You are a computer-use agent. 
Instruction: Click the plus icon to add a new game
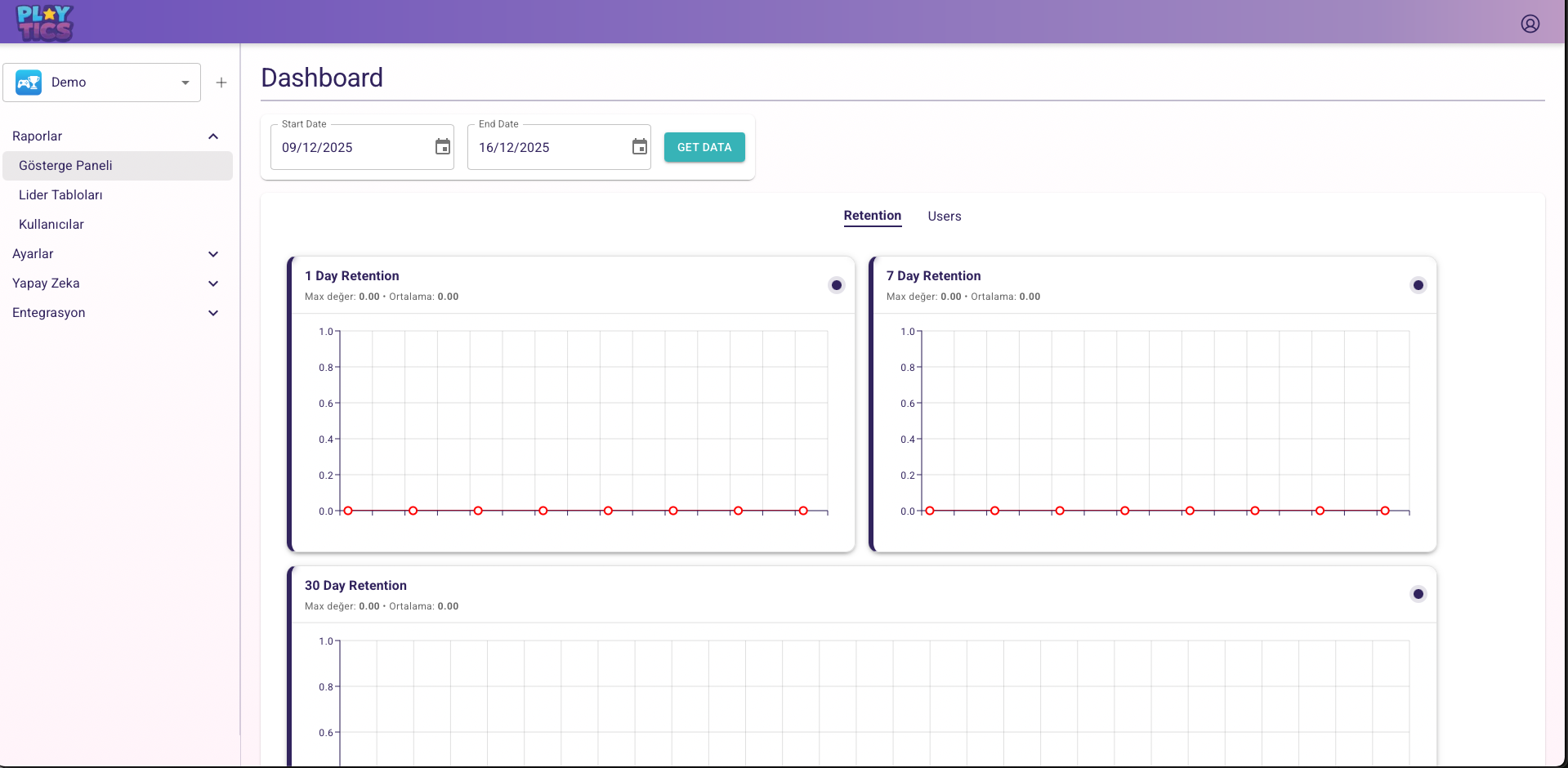point(221,83)
